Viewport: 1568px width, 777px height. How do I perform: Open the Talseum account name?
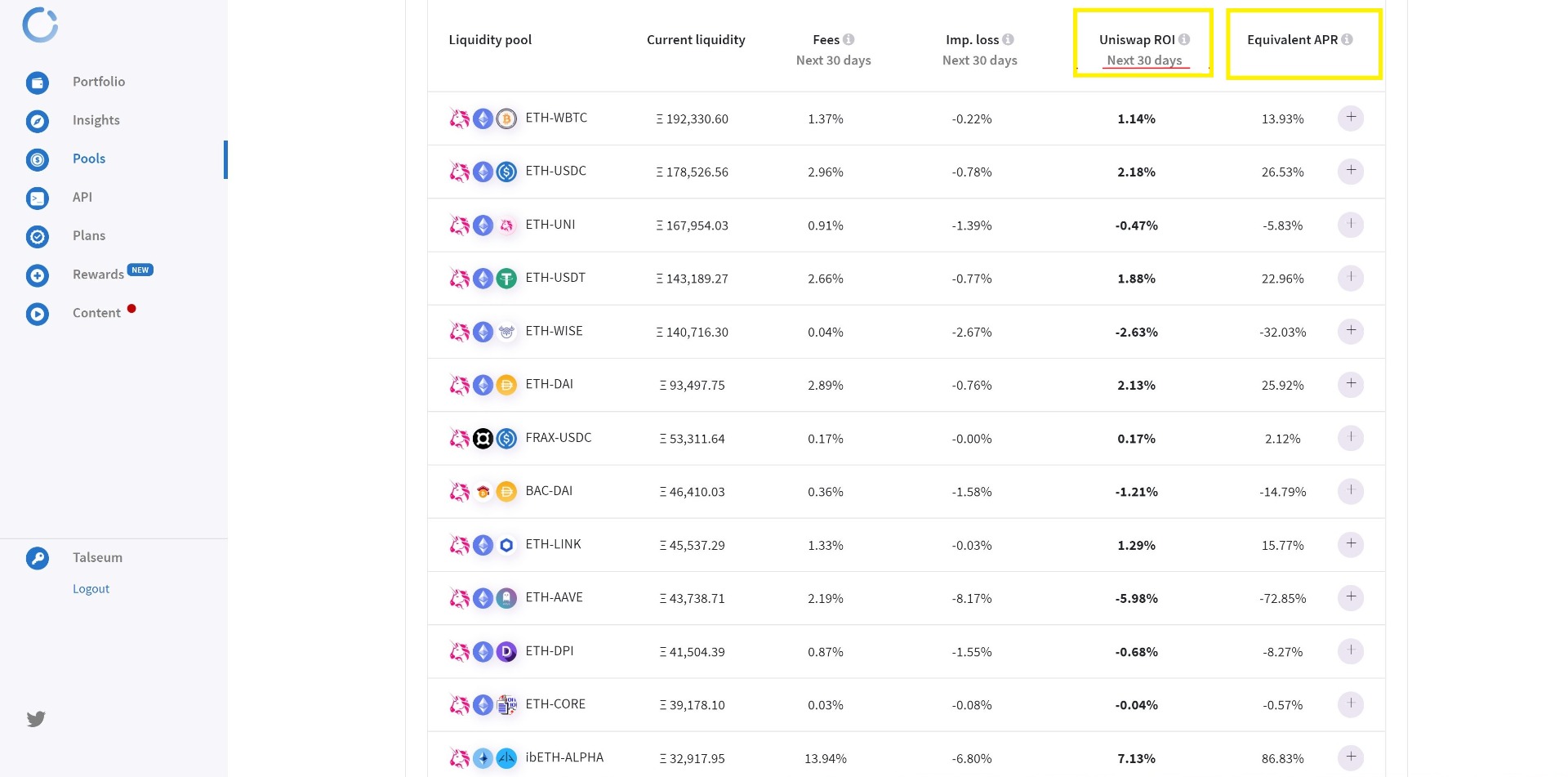point(97,557)
